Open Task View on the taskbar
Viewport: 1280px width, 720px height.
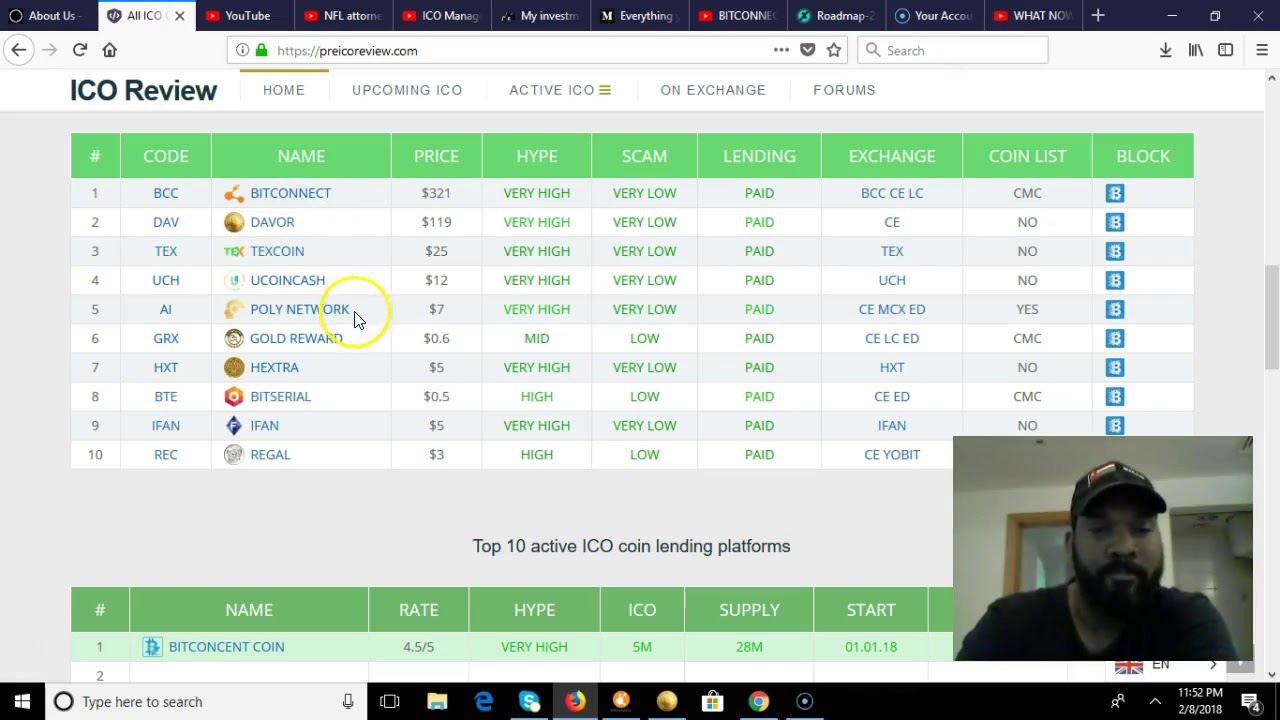(x=390, y=702)
